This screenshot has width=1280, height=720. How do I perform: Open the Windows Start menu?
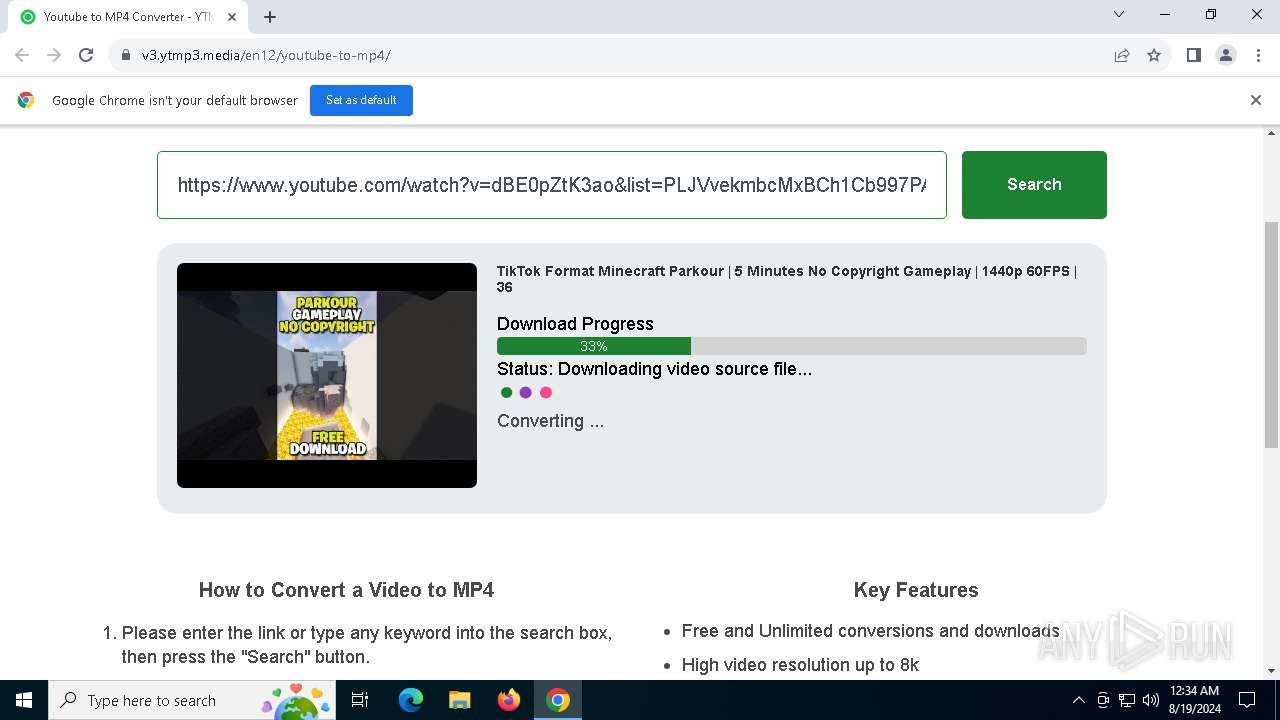[x=24, y=700]
